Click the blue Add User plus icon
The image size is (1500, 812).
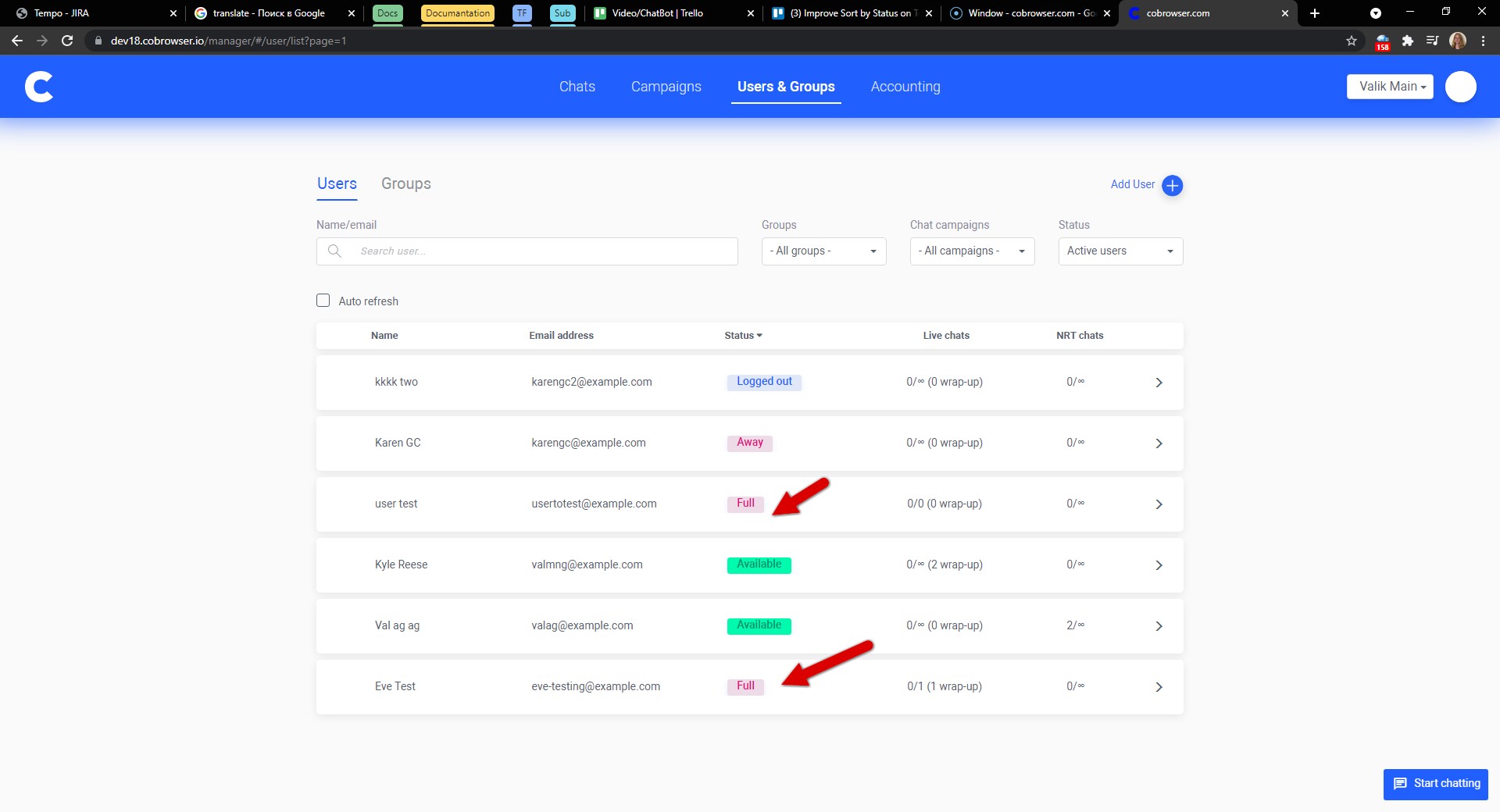tap(1172, 185)
